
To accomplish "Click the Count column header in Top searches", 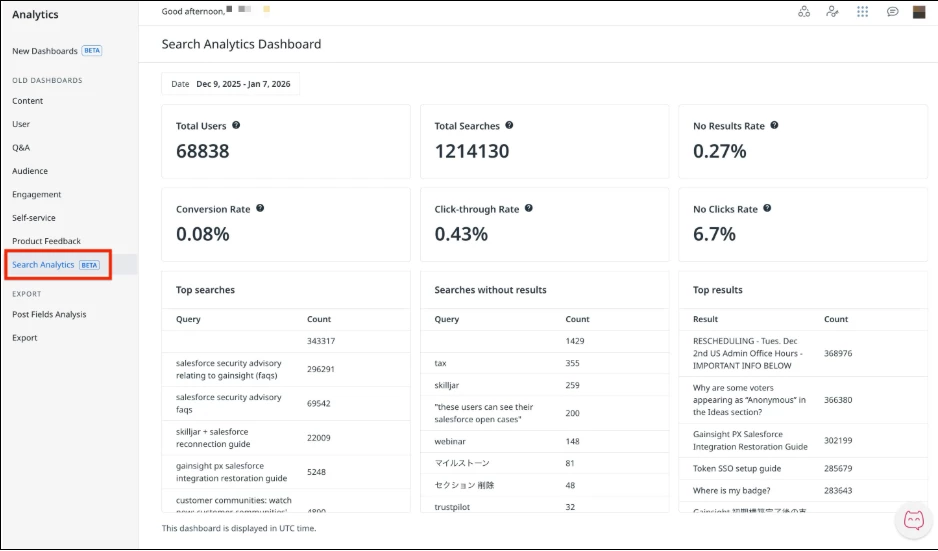I will [x=319, y=319].
